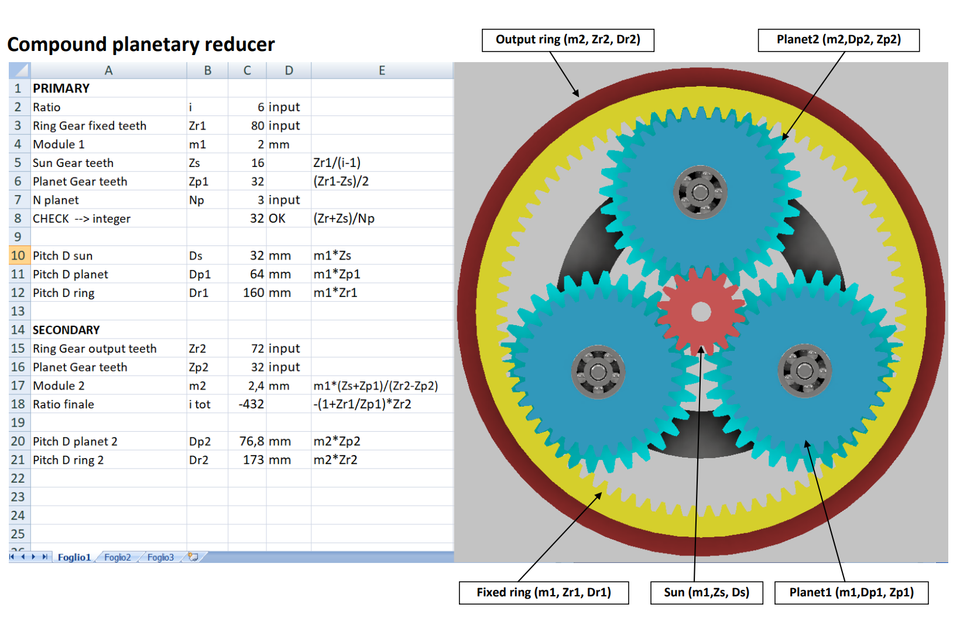
Task: Click the next-sheet navigation arrow icon
Action: pos(33,557)
